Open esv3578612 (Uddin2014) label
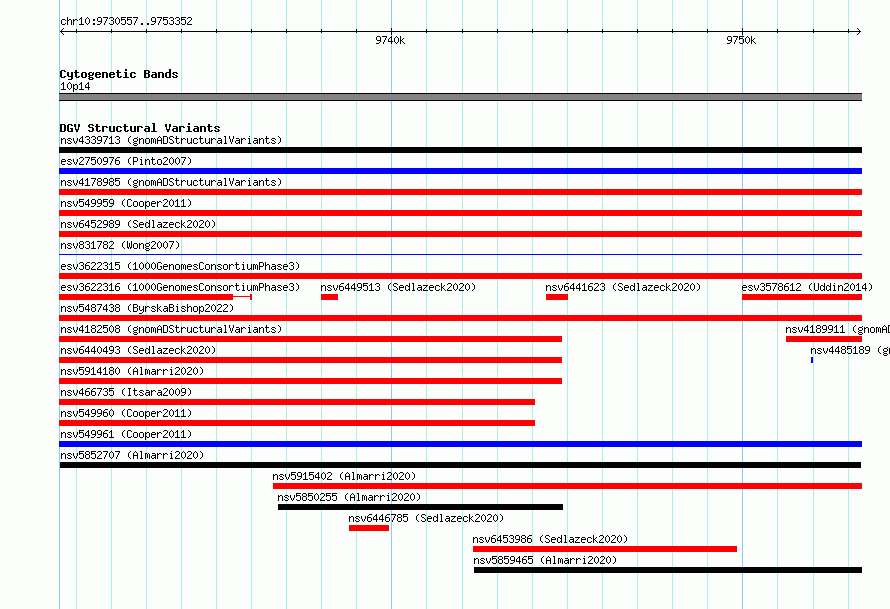This screenshot has height=609, width=890. point(807,287)
